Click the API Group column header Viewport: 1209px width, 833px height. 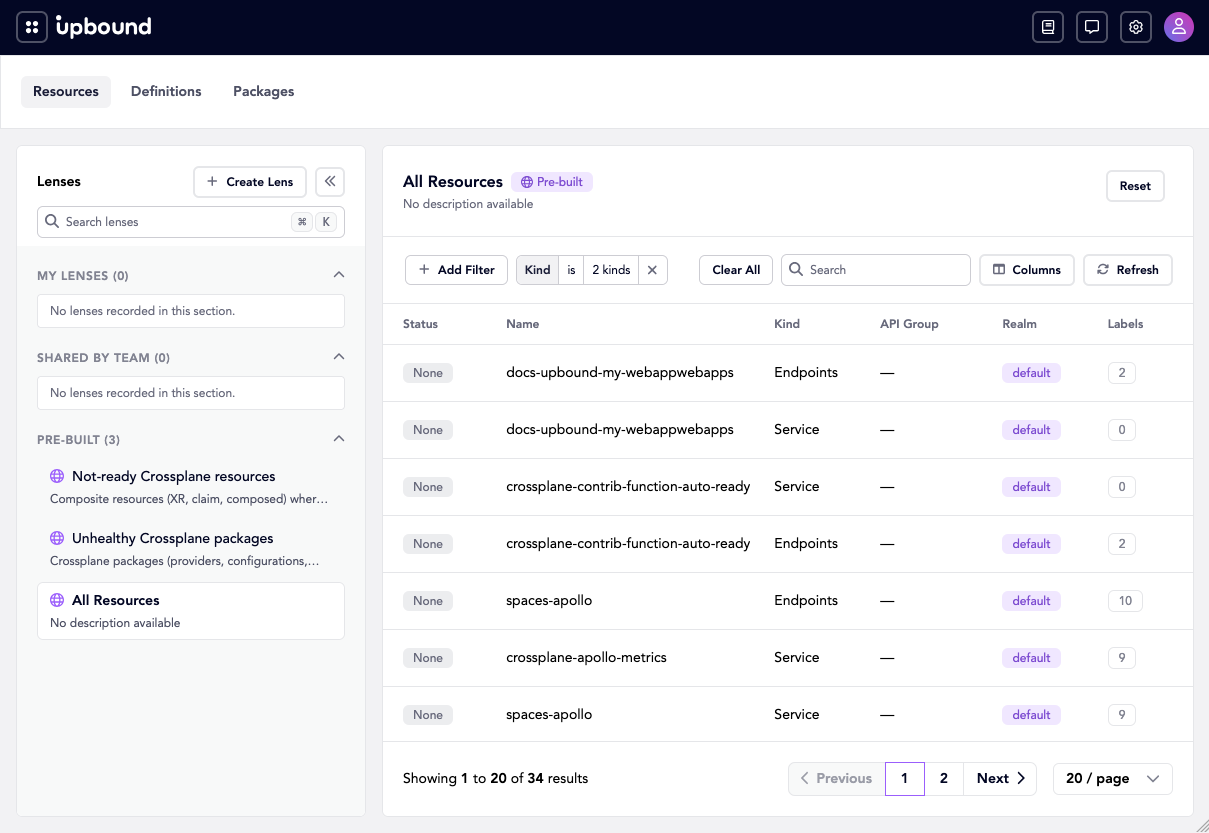[x=909, y=324]
